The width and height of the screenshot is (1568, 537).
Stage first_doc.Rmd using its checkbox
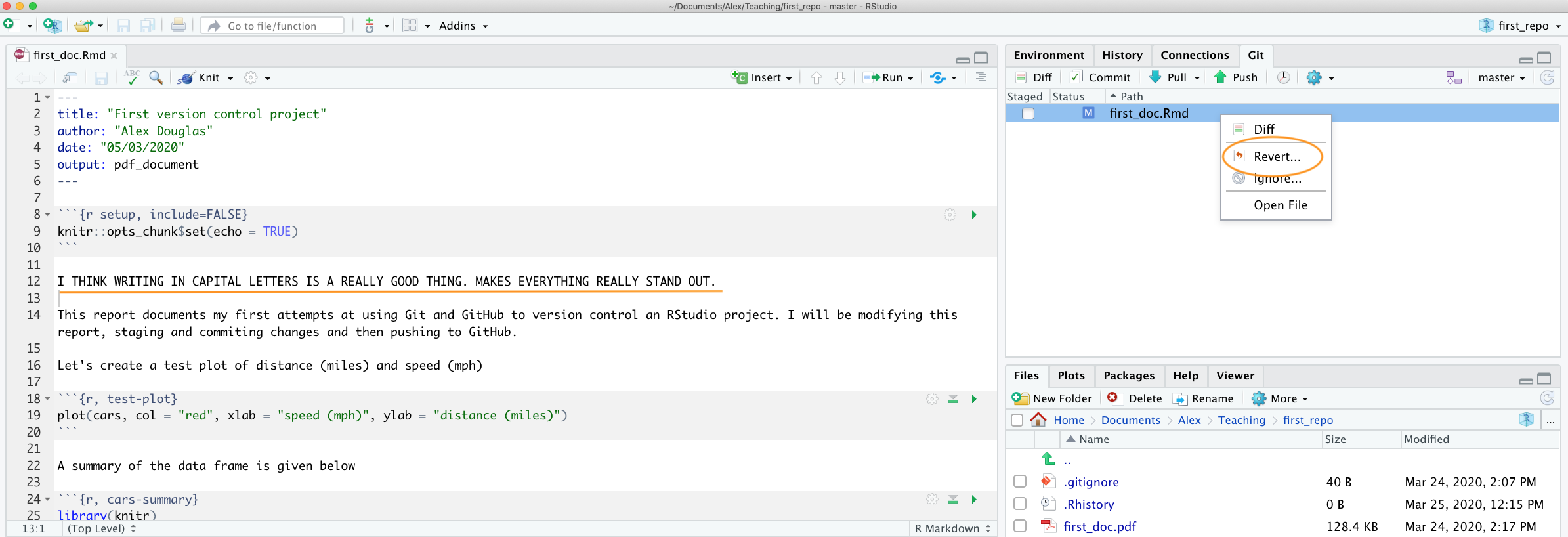(1028, 114)
